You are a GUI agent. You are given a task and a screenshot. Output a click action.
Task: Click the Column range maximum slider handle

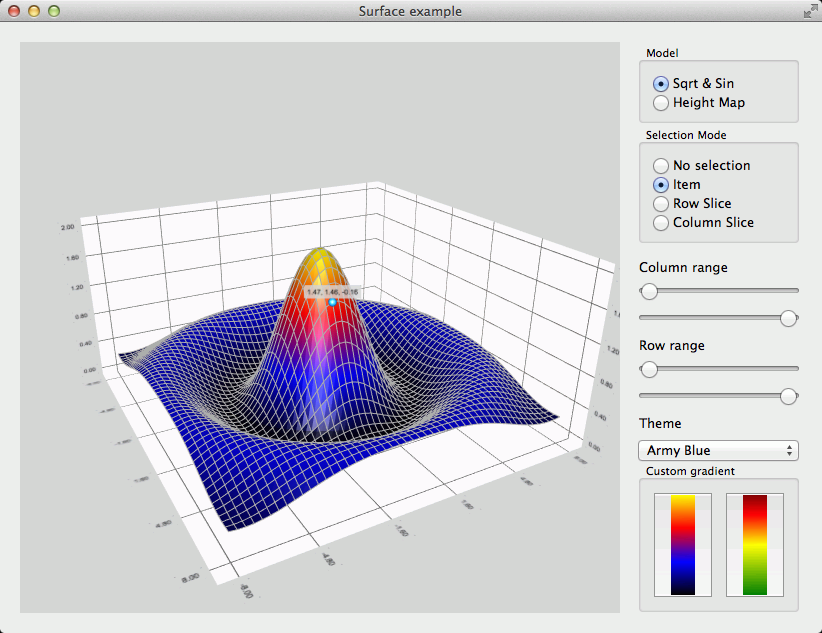(x=788, y=318)
